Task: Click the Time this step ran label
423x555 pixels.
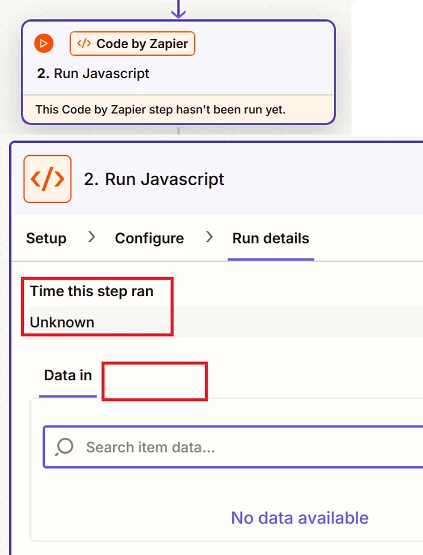Action: click(92, 291)
